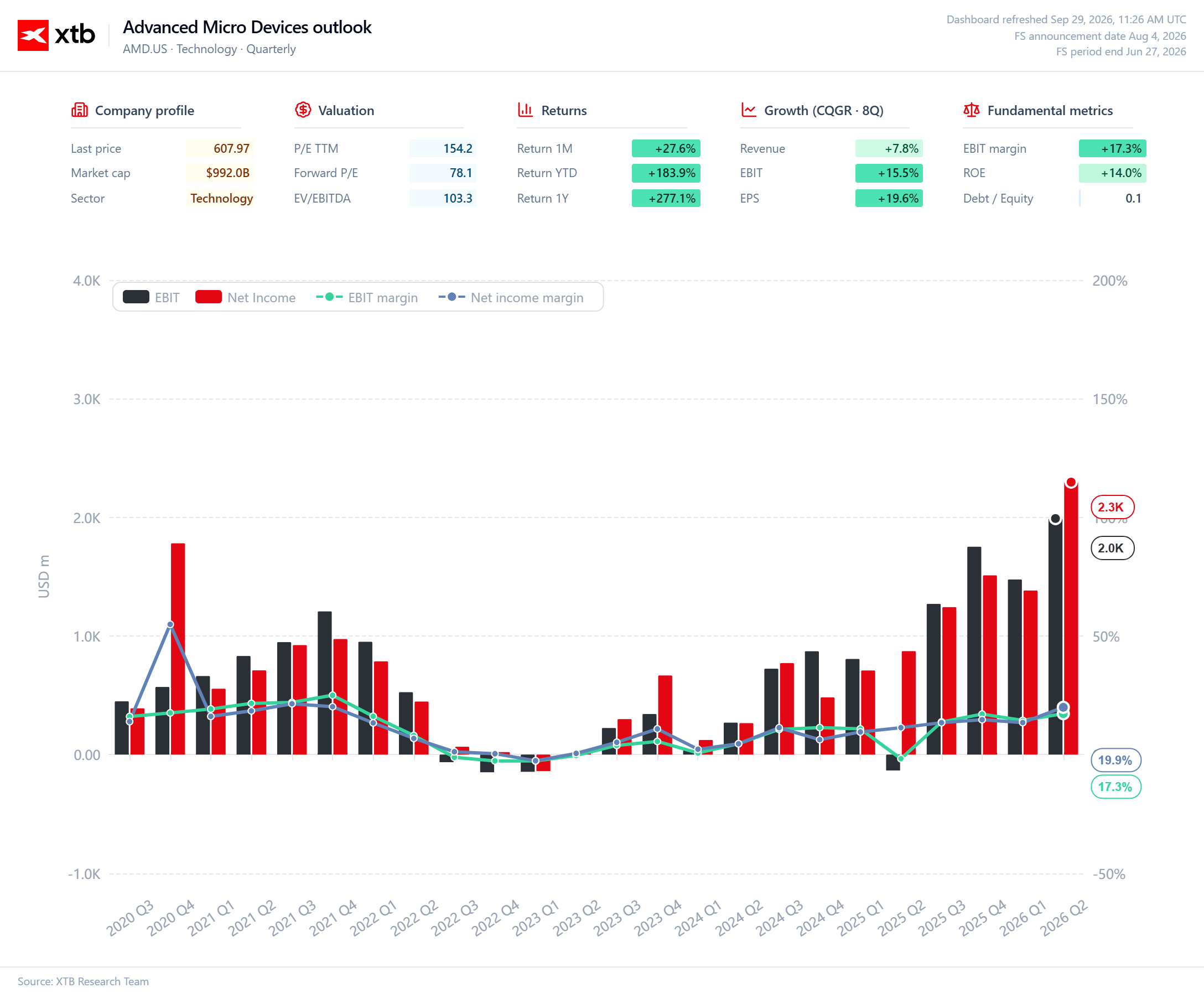Select the 19.9% net margin badge
Image resolution: width=1204 pixels, height=993 pixels.
click(1116, 760)
